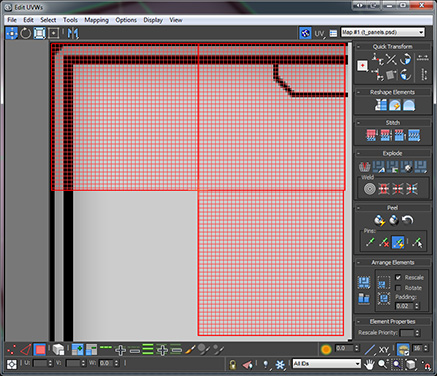Uncheck the Rescale checkbox

click(x=398, y=277)
